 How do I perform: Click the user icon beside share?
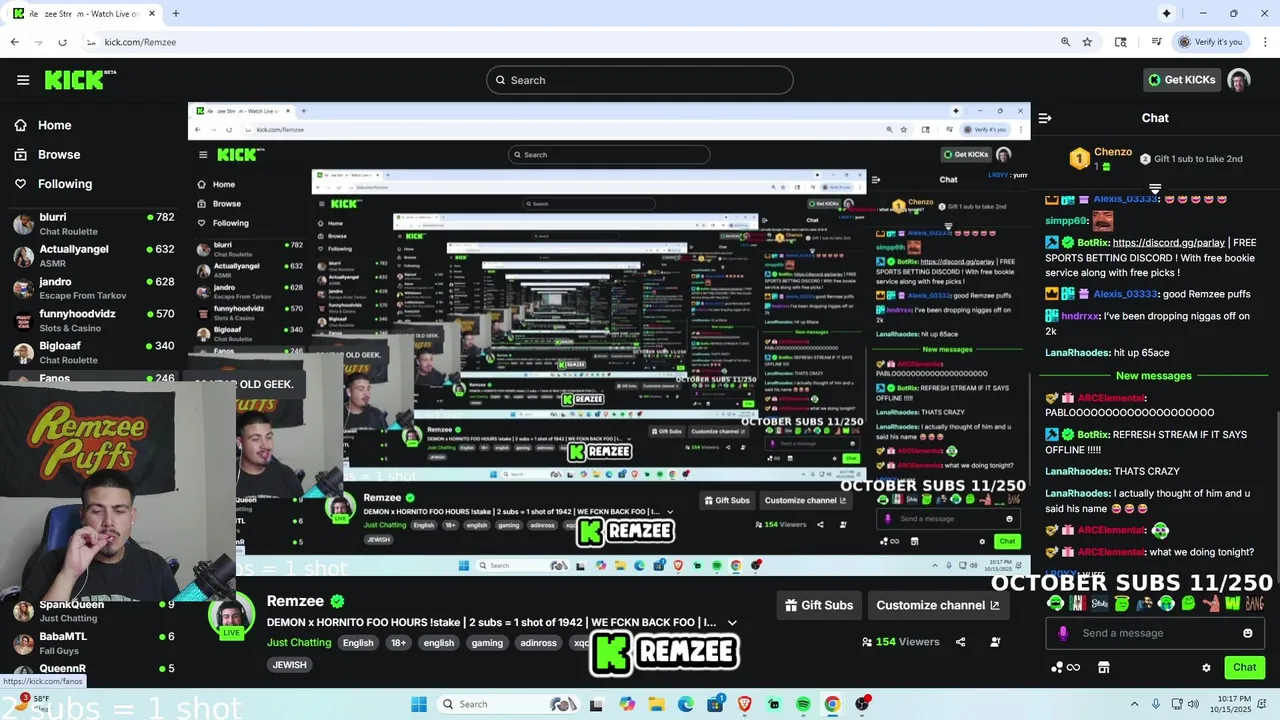coord(995,642)
